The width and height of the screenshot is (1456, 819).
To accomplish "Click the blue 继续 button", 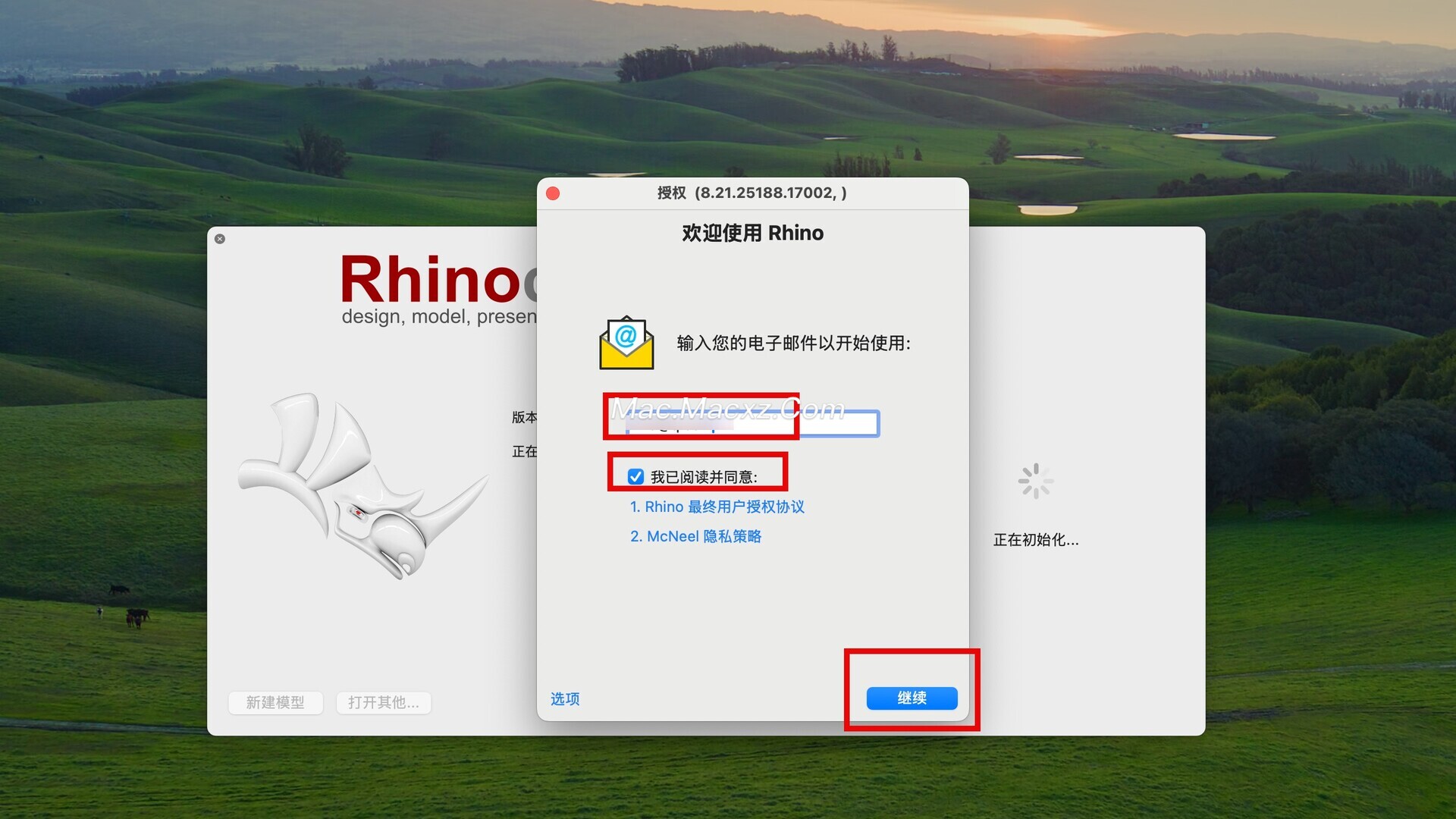I will [912, 698].
